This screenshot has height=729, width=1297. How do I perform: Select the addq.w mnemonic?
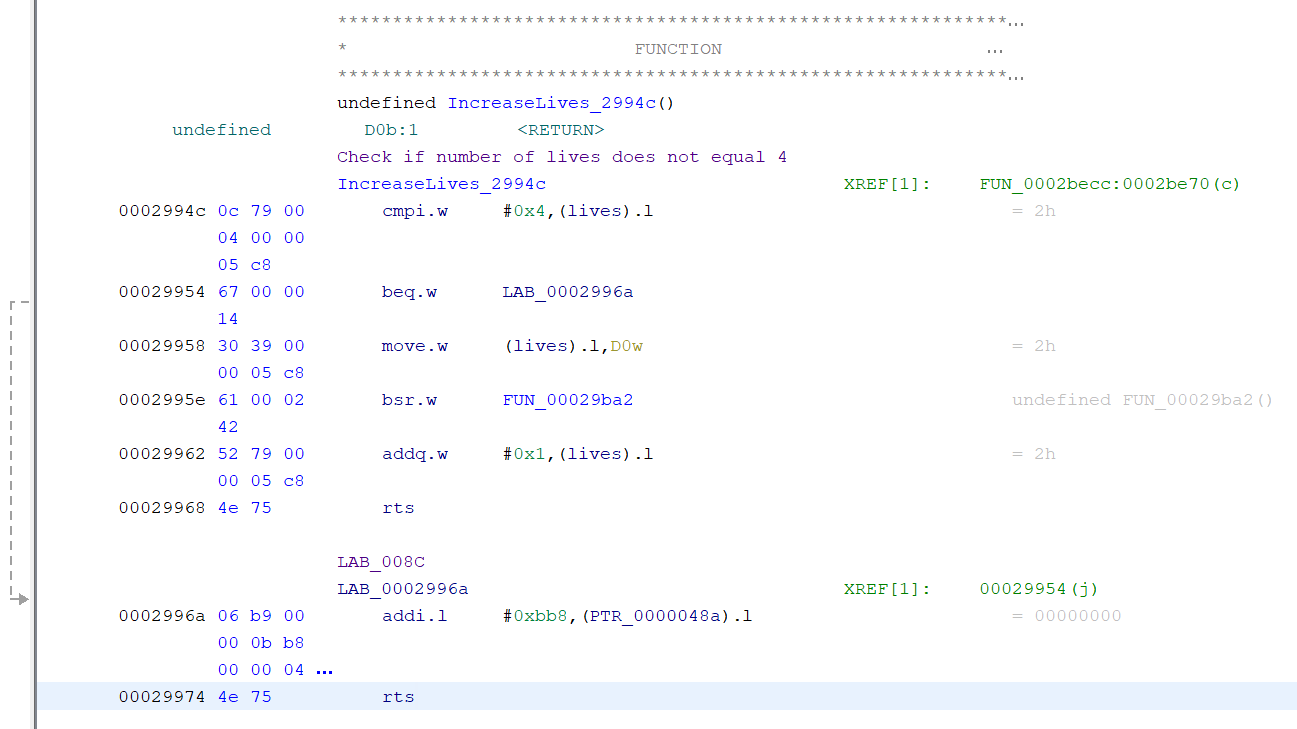coord(415,454)
